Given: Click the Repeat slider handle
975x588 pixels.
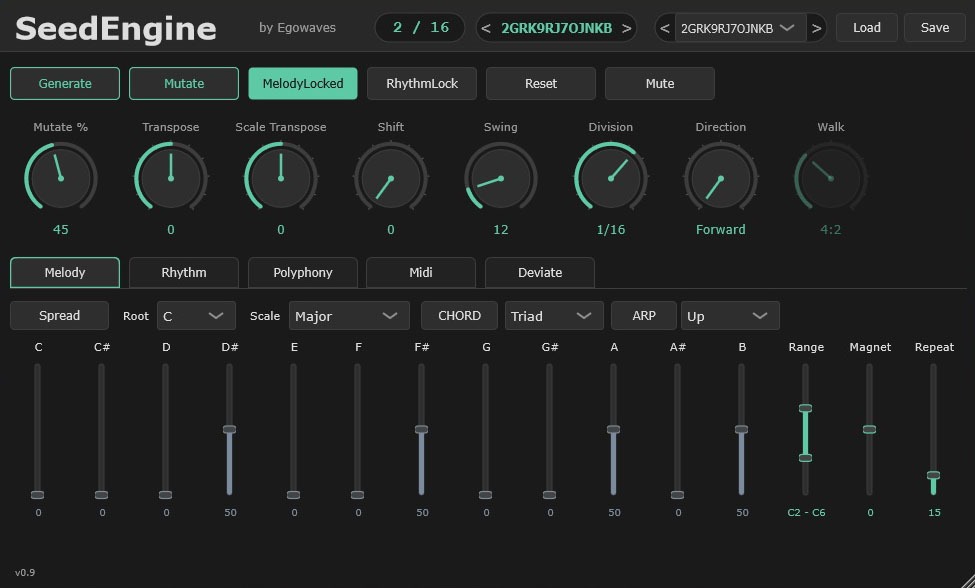Looking at the screenshot, I should 934,475.
